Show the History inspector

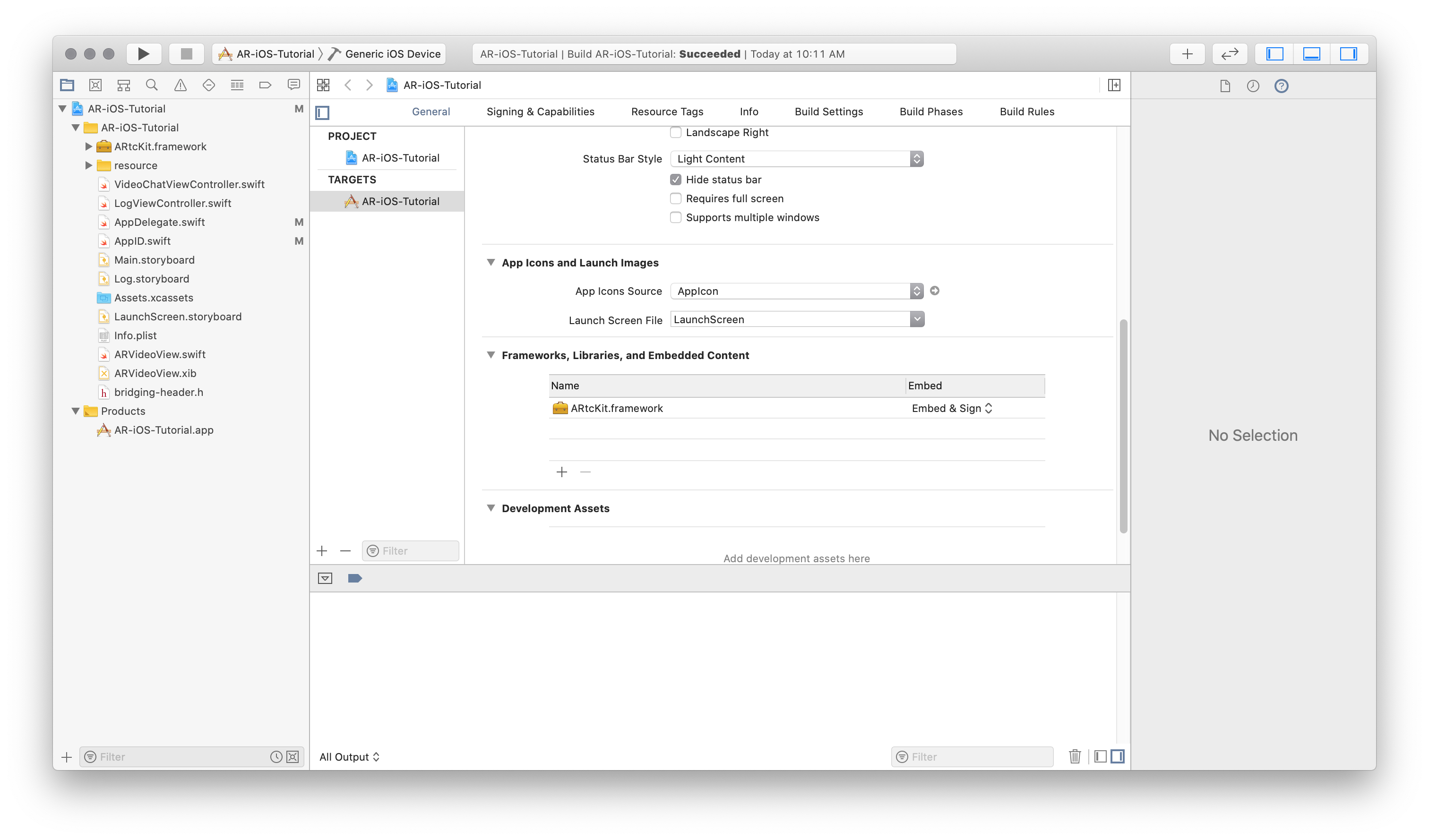tap(1253, 86)
